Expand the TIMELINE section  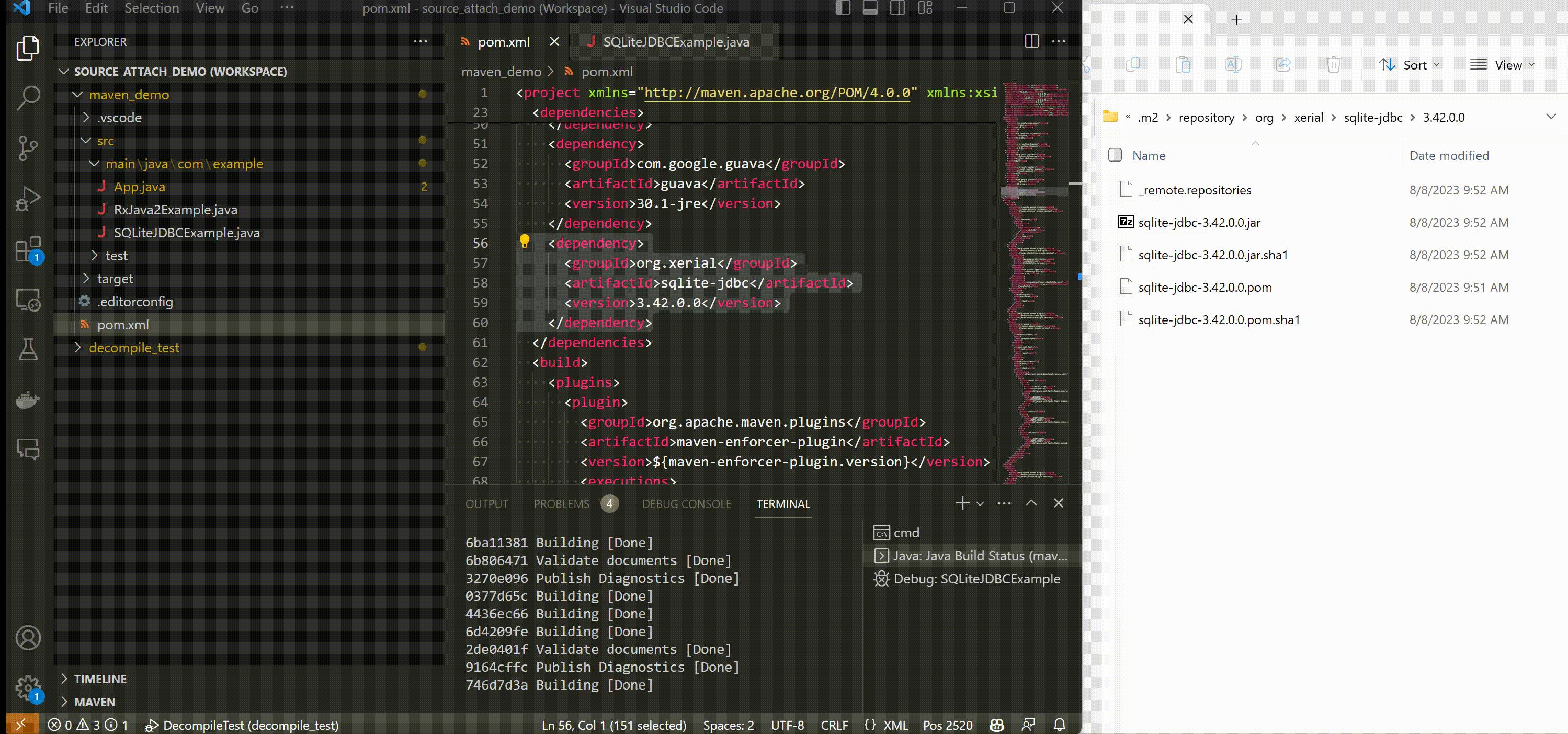[64, 679]
